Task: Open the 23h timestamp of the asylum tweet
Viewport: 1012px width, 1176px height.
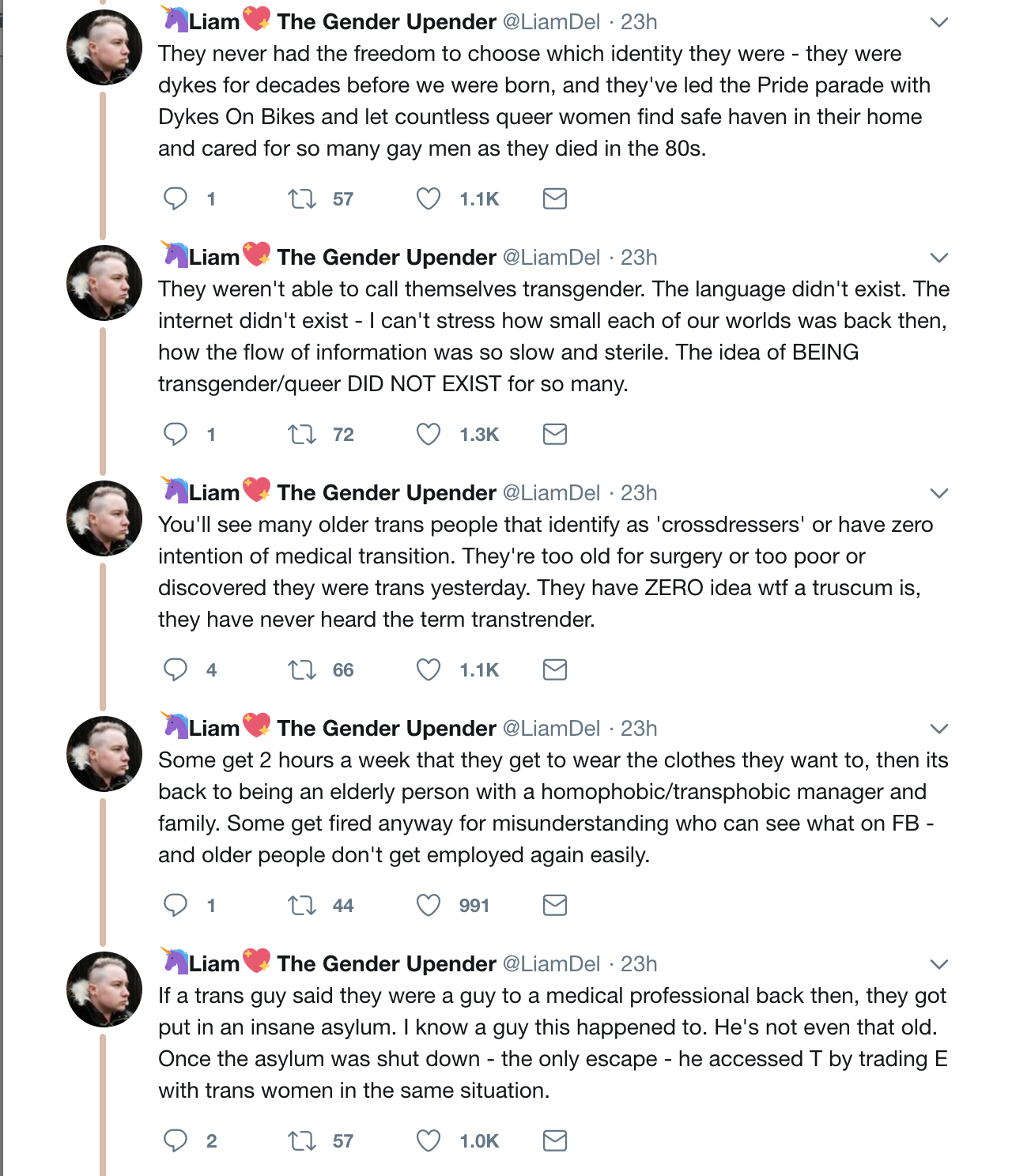Action: coord(639,964)
